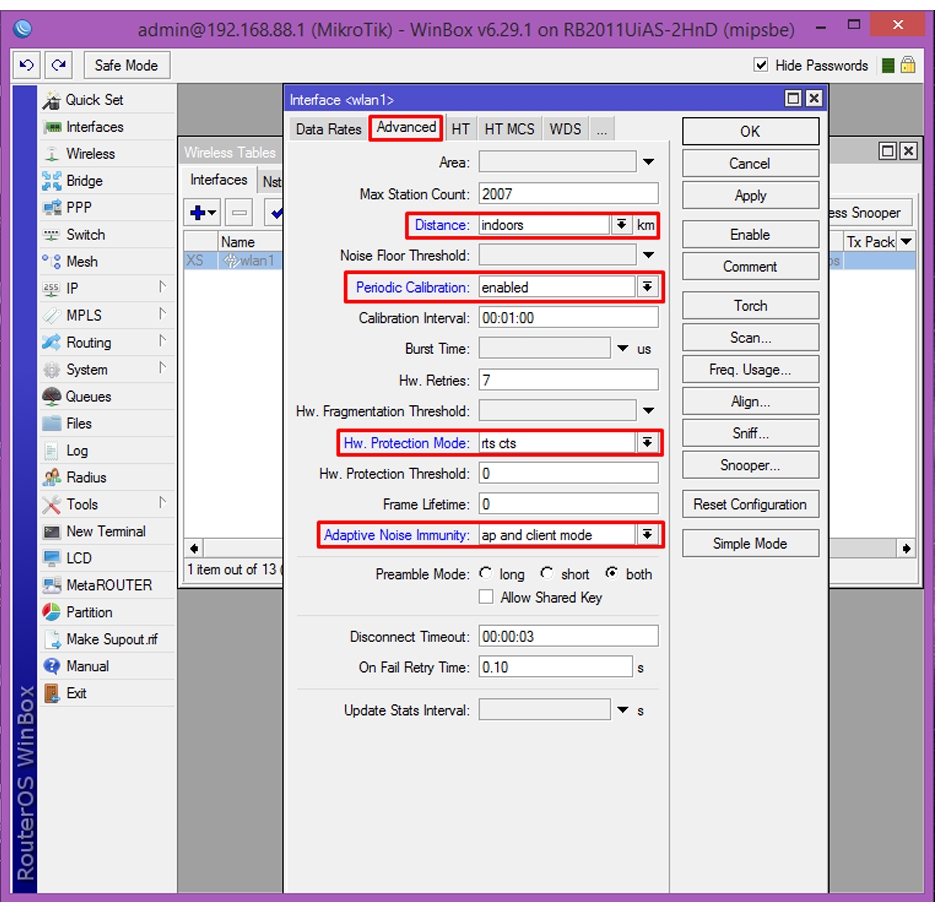Enable the Allow Shared Key checkbox

[486, 597]
